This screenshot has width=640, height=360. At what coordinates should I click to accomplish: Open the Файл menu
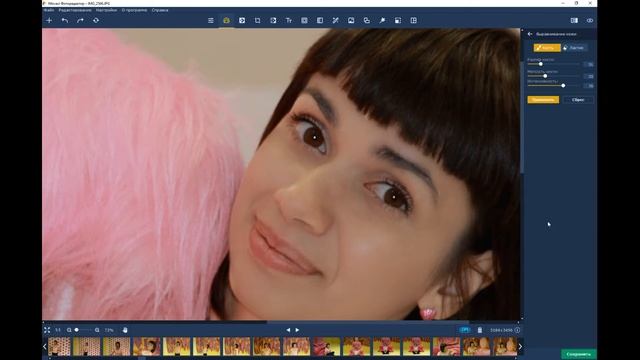tap(49, 10)
